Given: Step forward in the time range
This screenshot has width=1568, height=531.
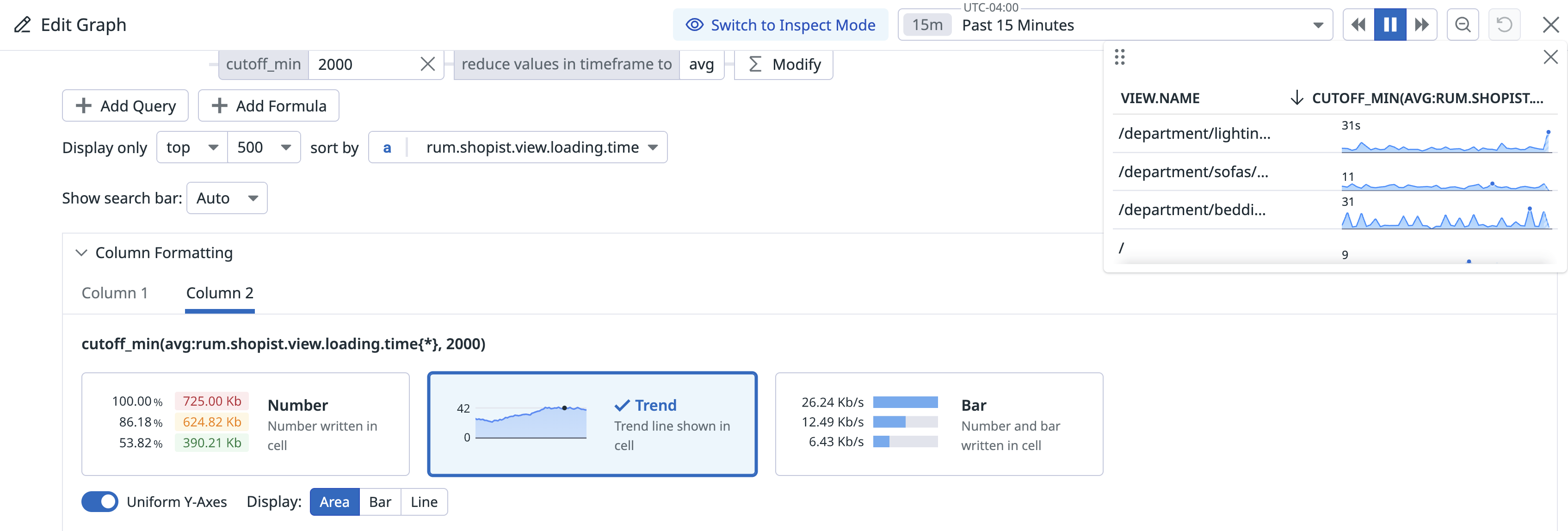Looking at the screenshot, I should pyautogui.click(x=1421, y=25).
